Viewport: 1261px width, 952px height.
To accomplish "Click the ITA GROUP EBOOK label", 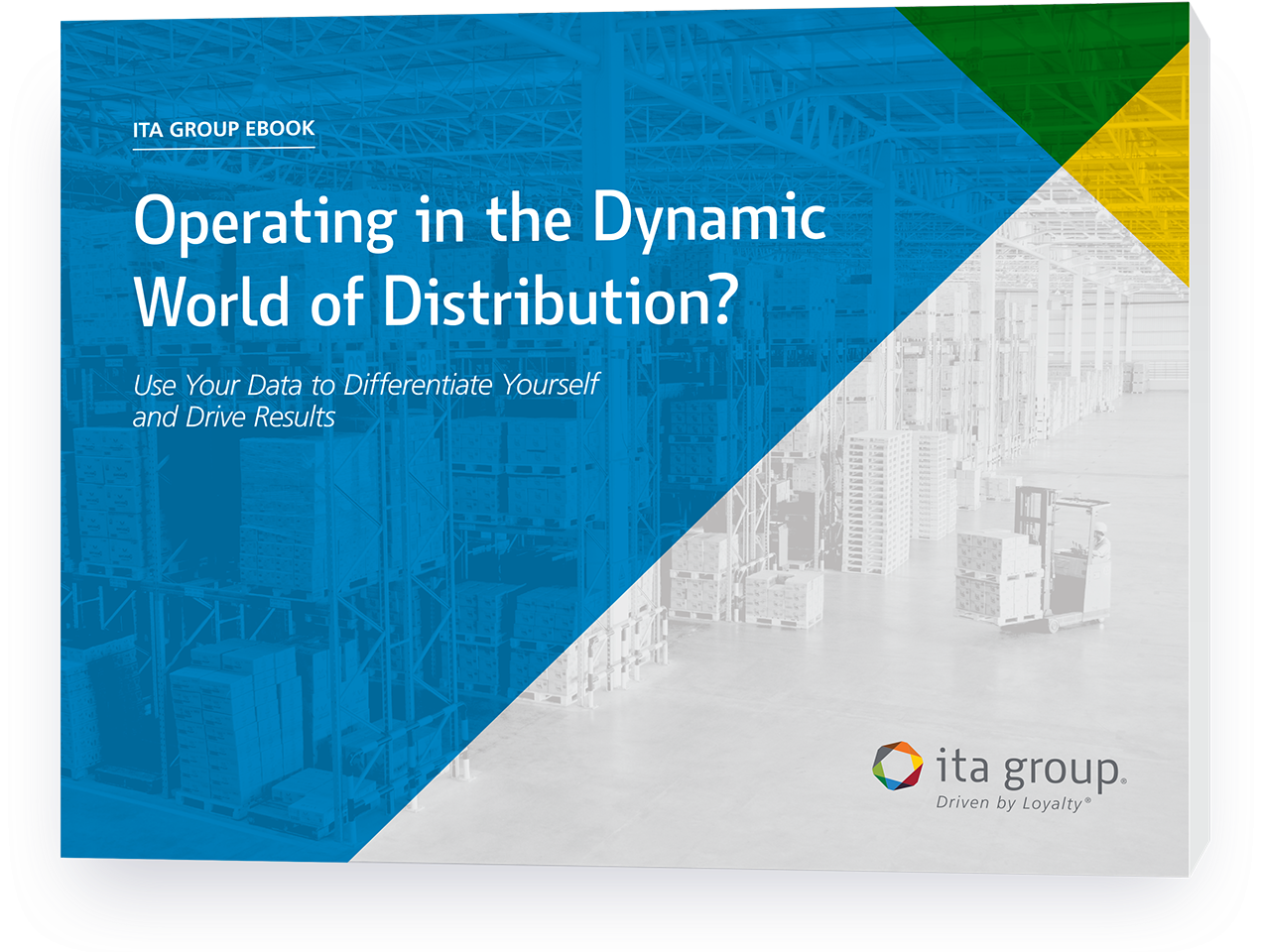I will point(224,127).
